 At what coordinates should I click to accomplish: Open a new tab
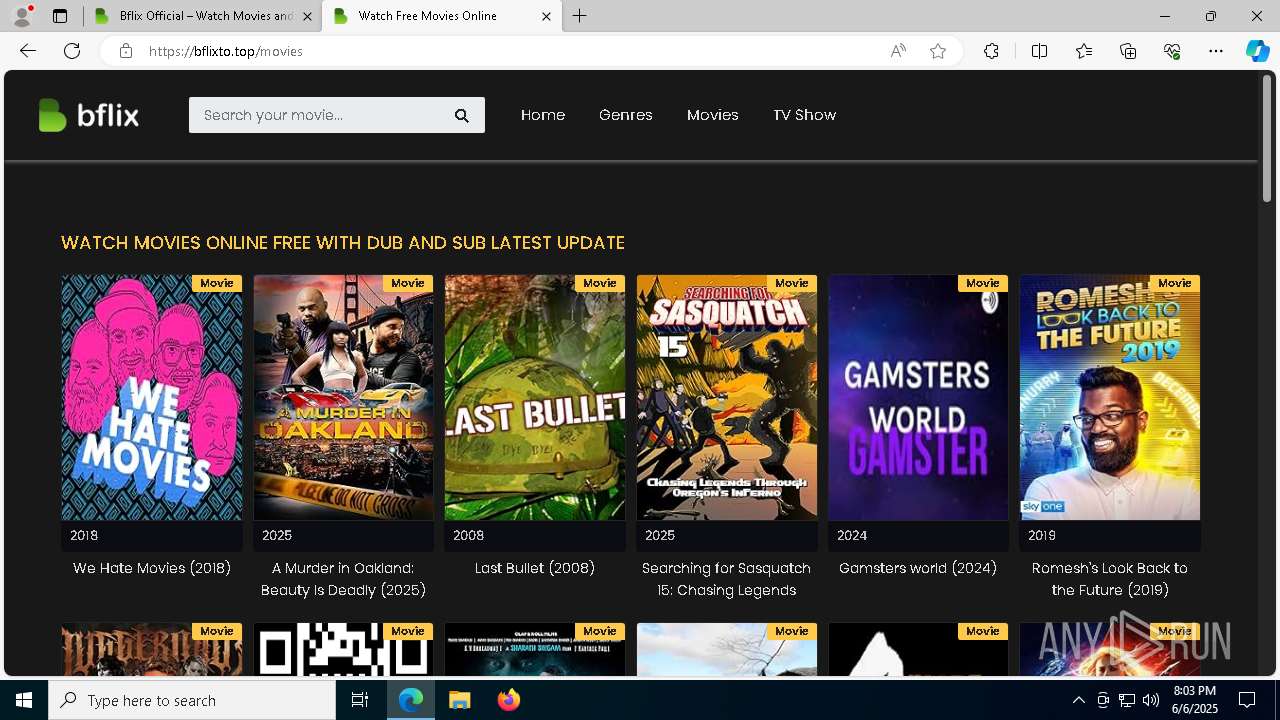point(580,16)
